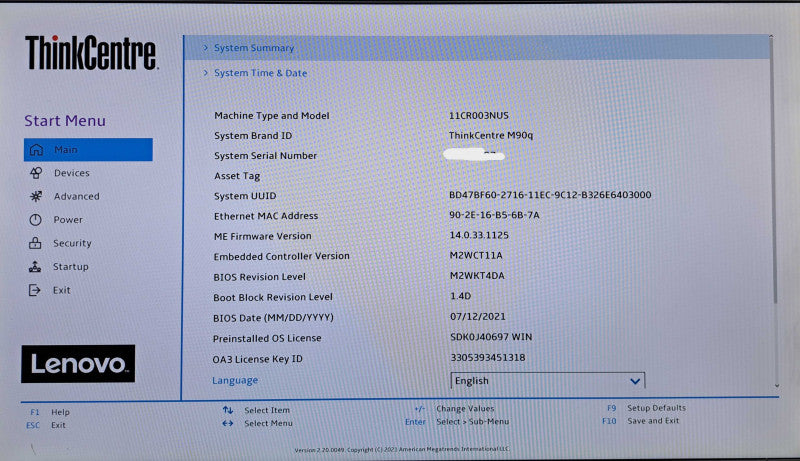Click the Boot Block Revision Level label

point(273,297)
